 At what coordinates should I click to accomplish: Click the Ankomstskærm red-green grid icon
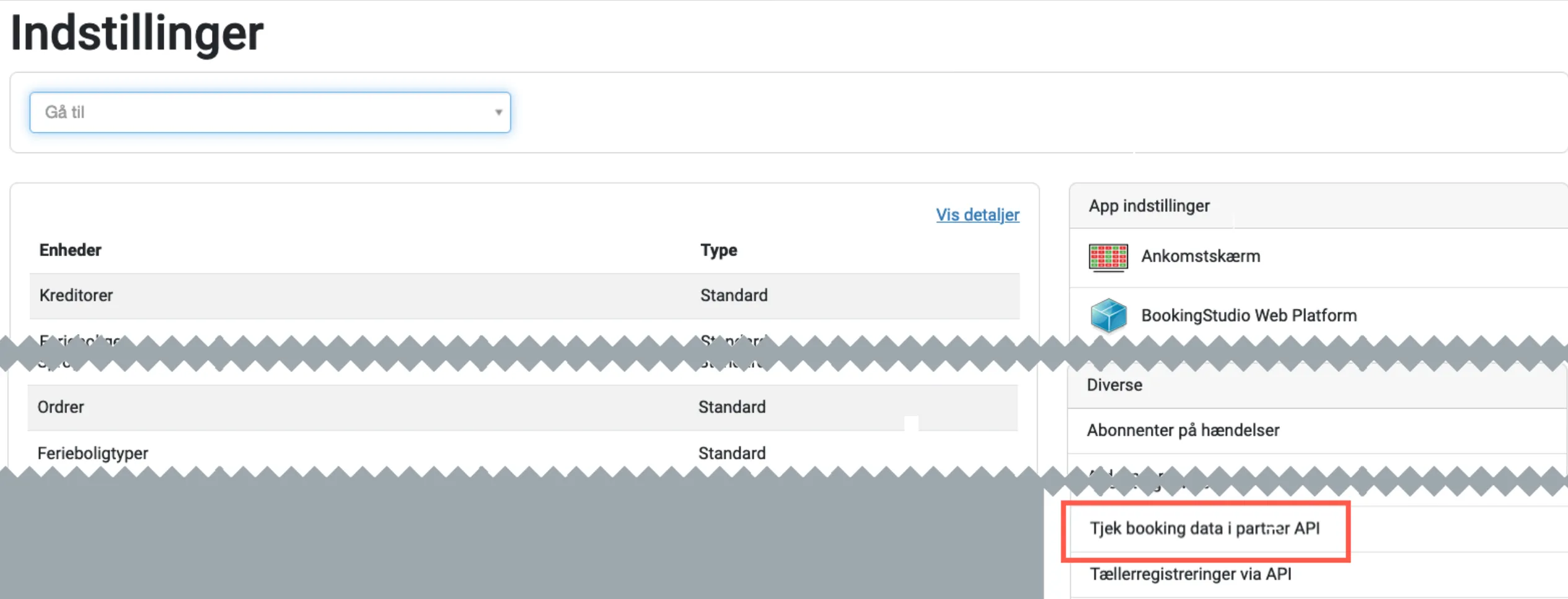[x=1108, y=257]
